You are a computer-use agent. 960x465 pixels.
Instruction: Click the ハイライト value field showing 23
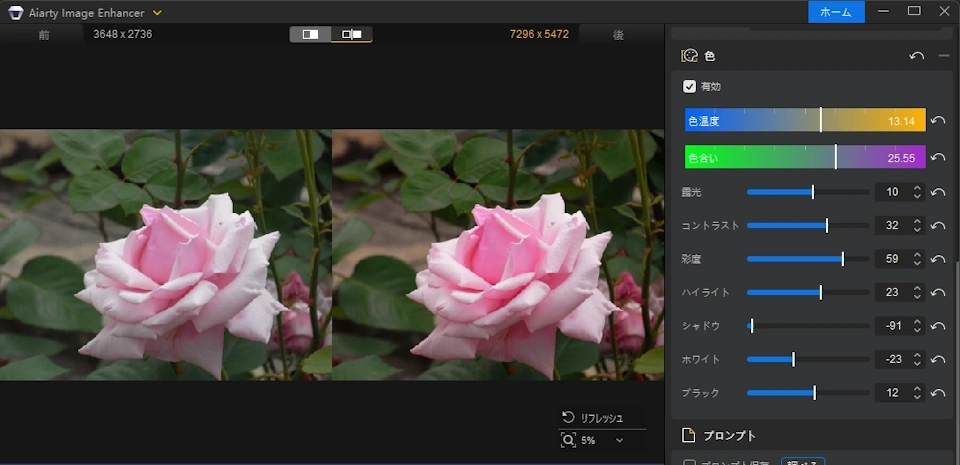pyautogui.click(x=892, y=292)
